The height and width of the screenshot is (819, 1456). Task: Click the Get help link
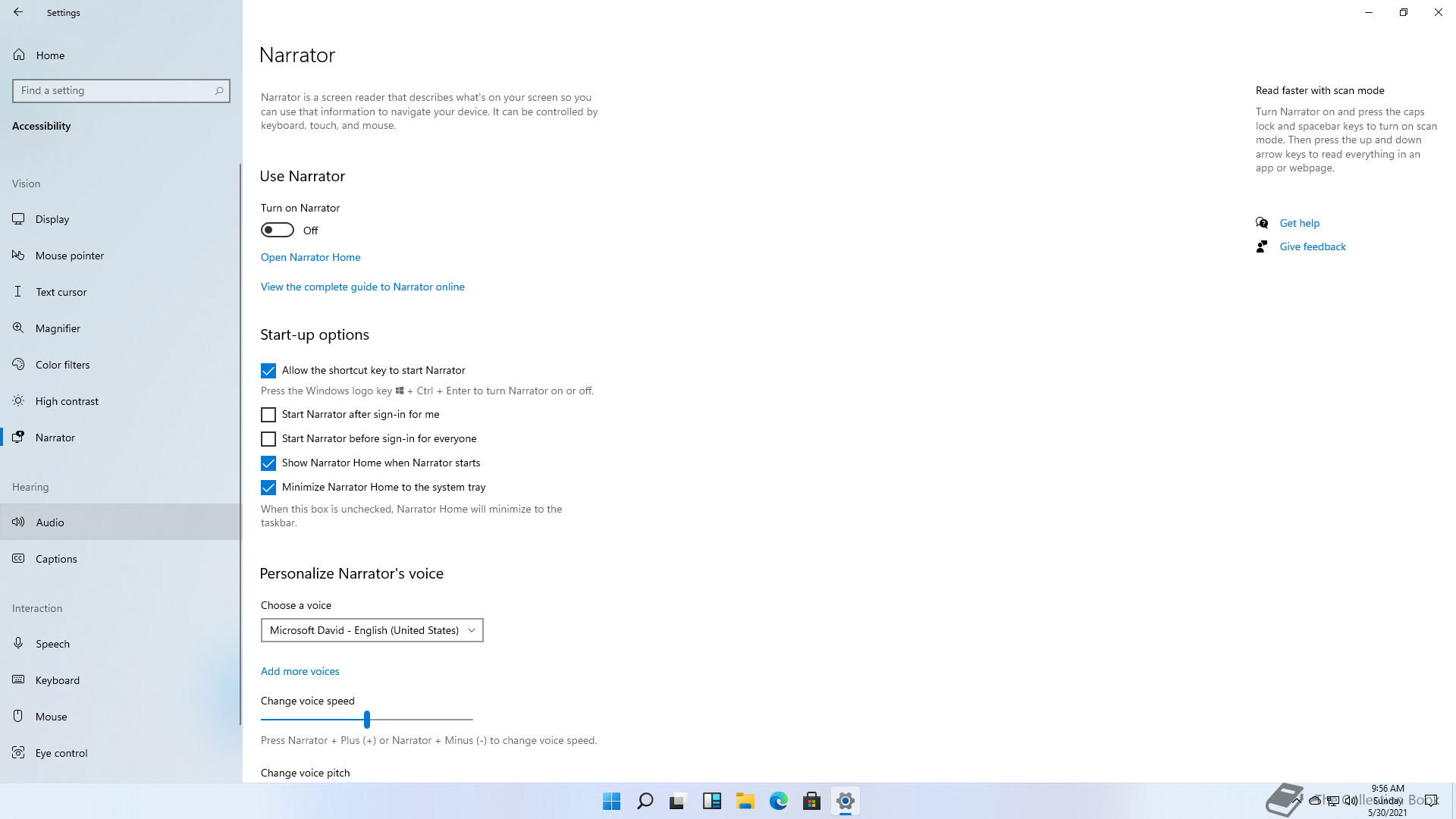1300,223
